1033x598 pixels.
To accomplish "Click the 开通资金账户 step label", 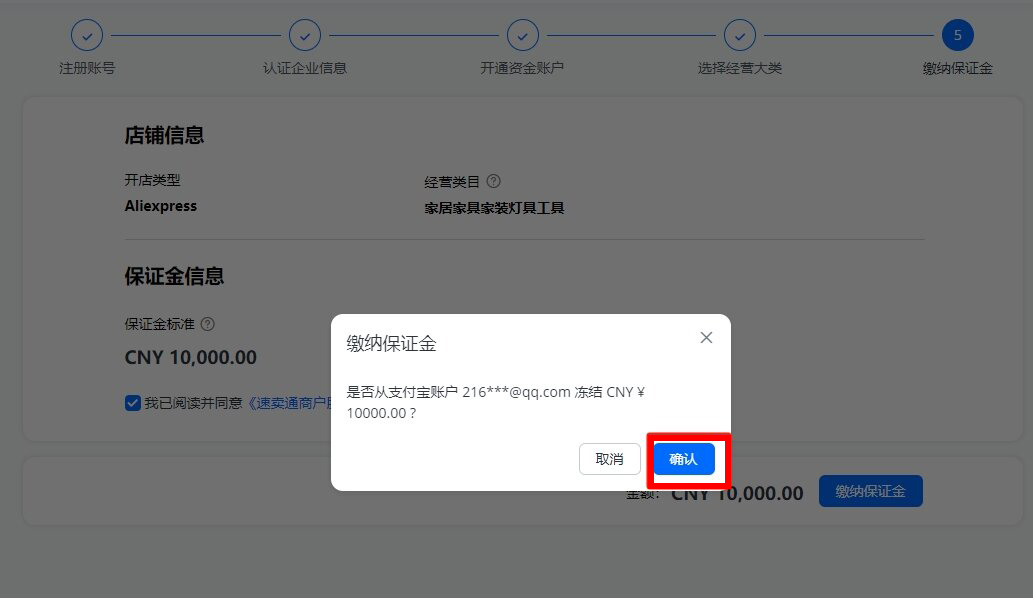I will [x=522, y=68].
